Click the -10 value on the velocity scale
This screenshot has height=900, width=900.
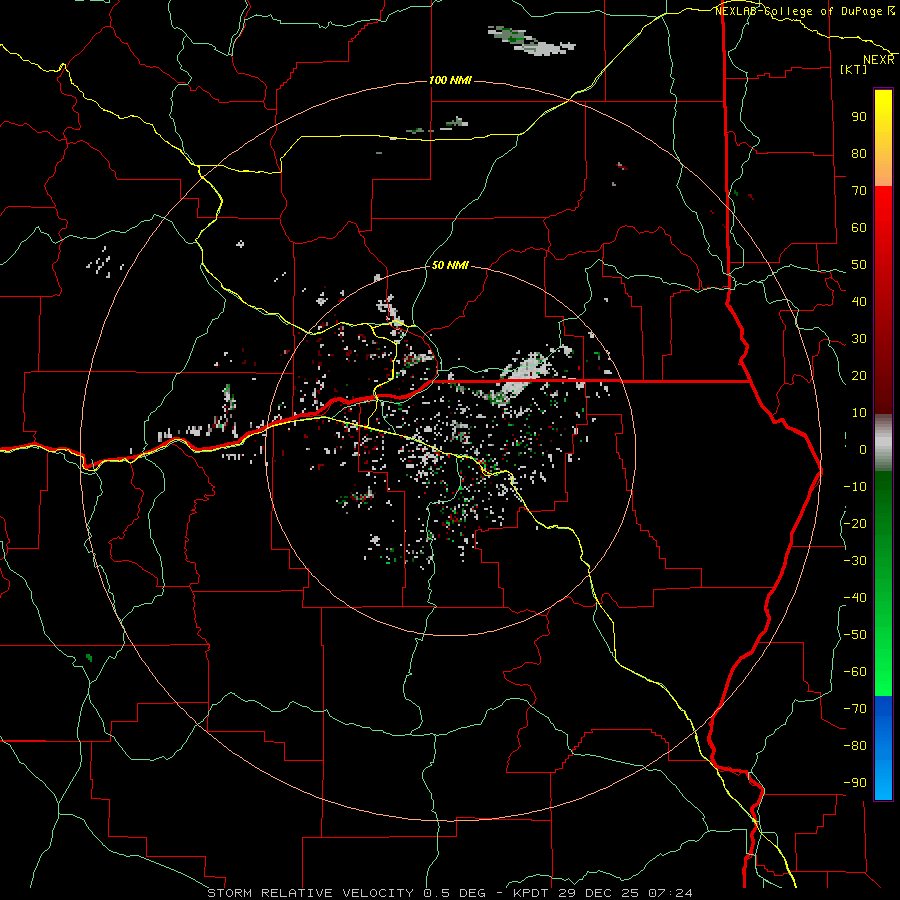pyautogui.click(x=855, y=487)
